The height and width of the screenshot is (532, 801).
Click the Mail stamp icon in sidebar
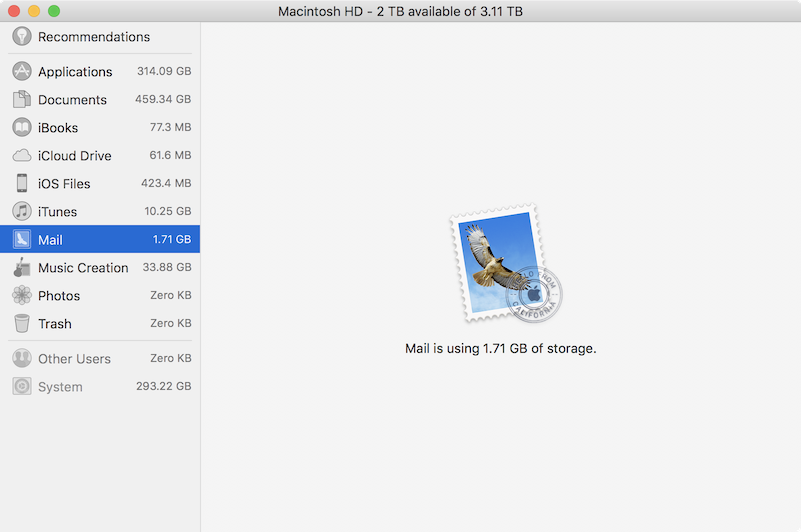click(x=22, y=239)
